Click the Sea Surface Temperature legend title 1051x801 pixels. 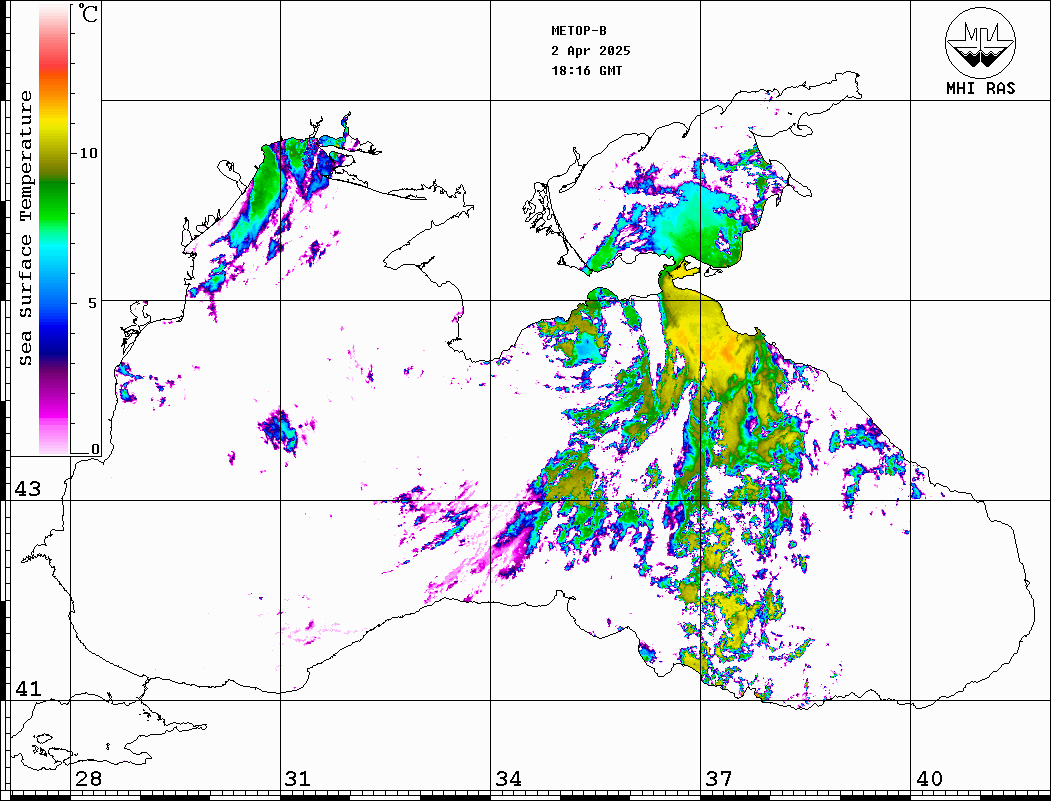pyautogui.click(x=25, y=229)
